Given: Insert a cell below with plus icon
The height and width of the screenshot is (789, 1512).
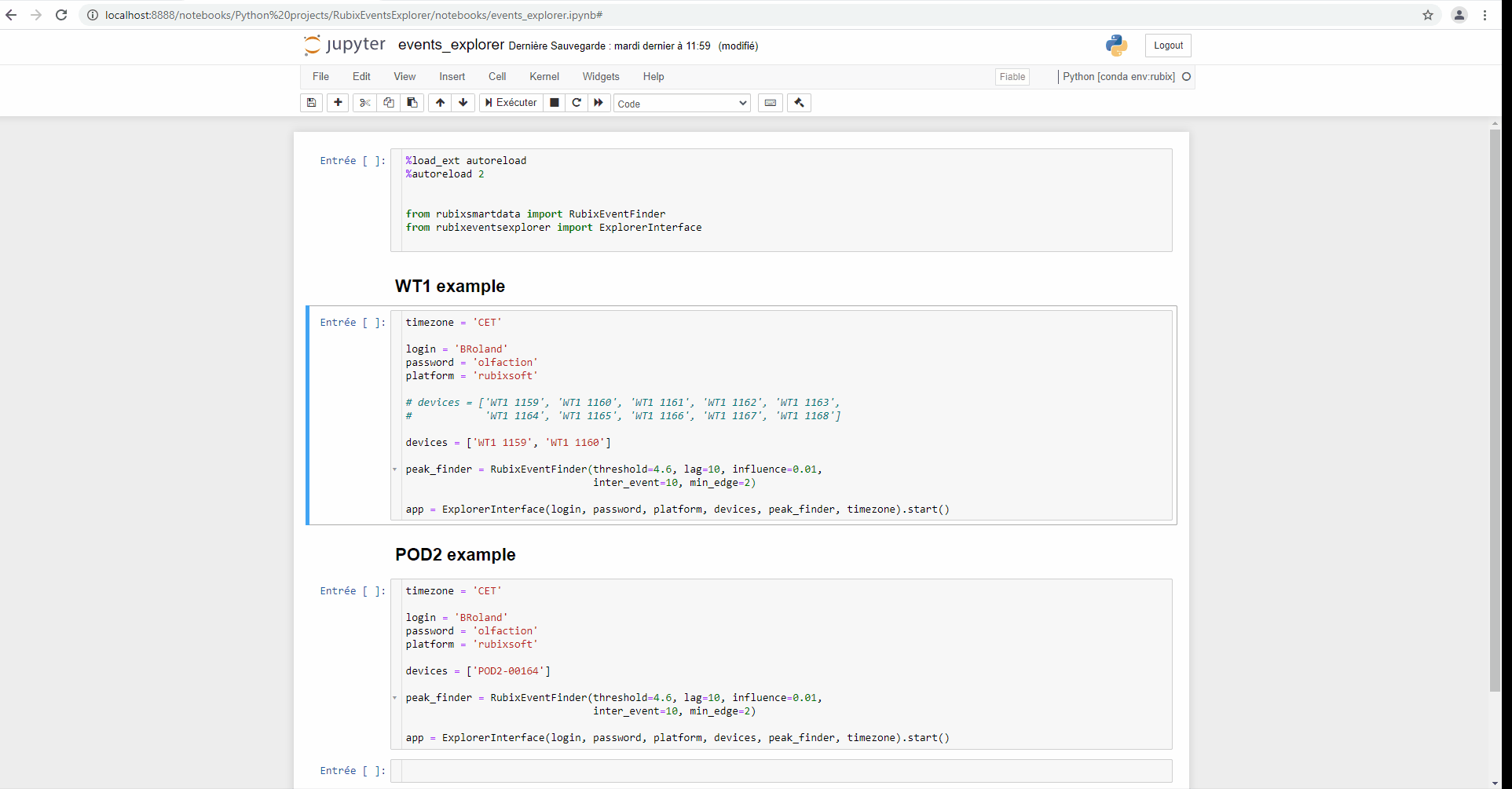Looking at the screenshot, I should 338,103.
